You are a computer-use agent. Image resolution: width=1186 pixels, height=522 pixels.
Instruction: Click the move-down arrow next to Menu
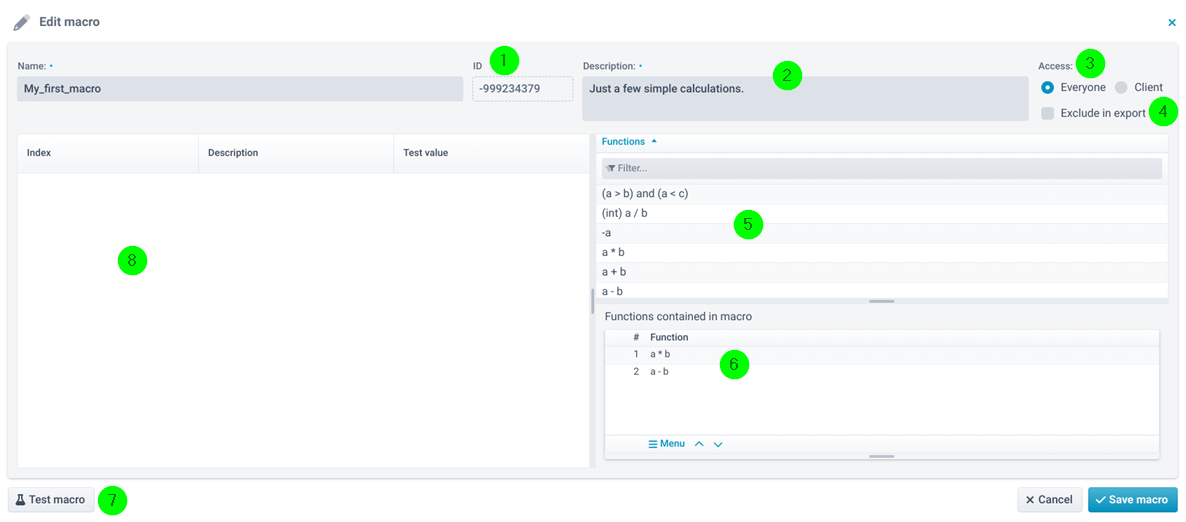[x=718, y=444]
